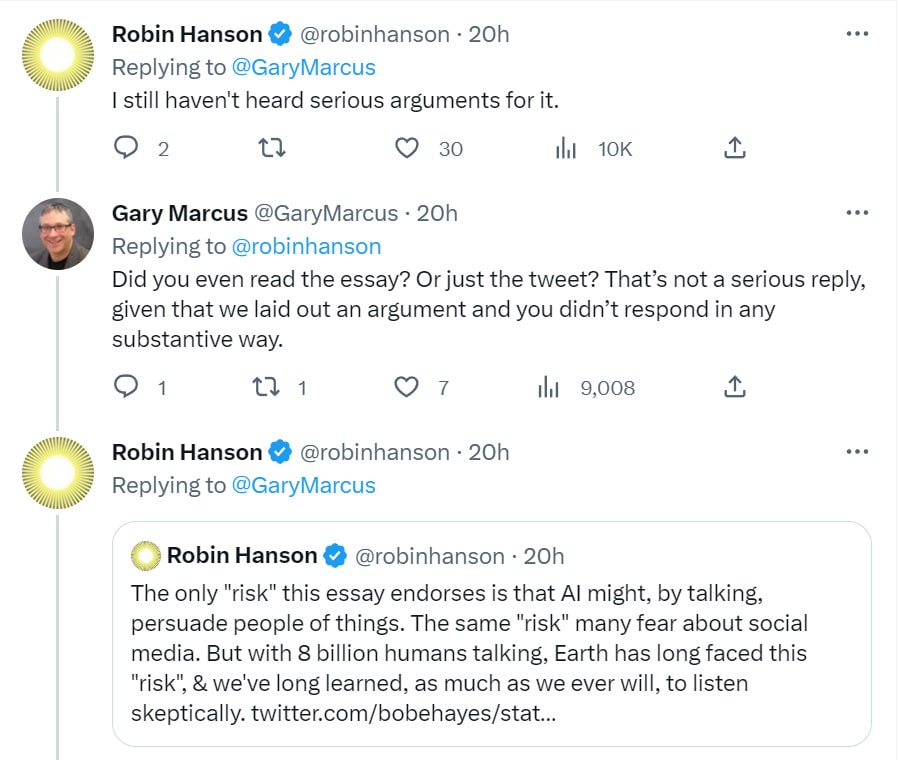Open the twitter.com/bobehayes link in quoted tweet
The image size is (898, 760).
click(400, 714)
